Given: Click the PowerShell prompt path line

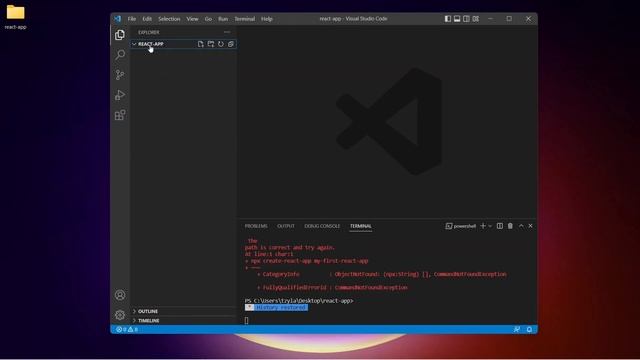Looking at the screenshot, I should tap(299, 301).
